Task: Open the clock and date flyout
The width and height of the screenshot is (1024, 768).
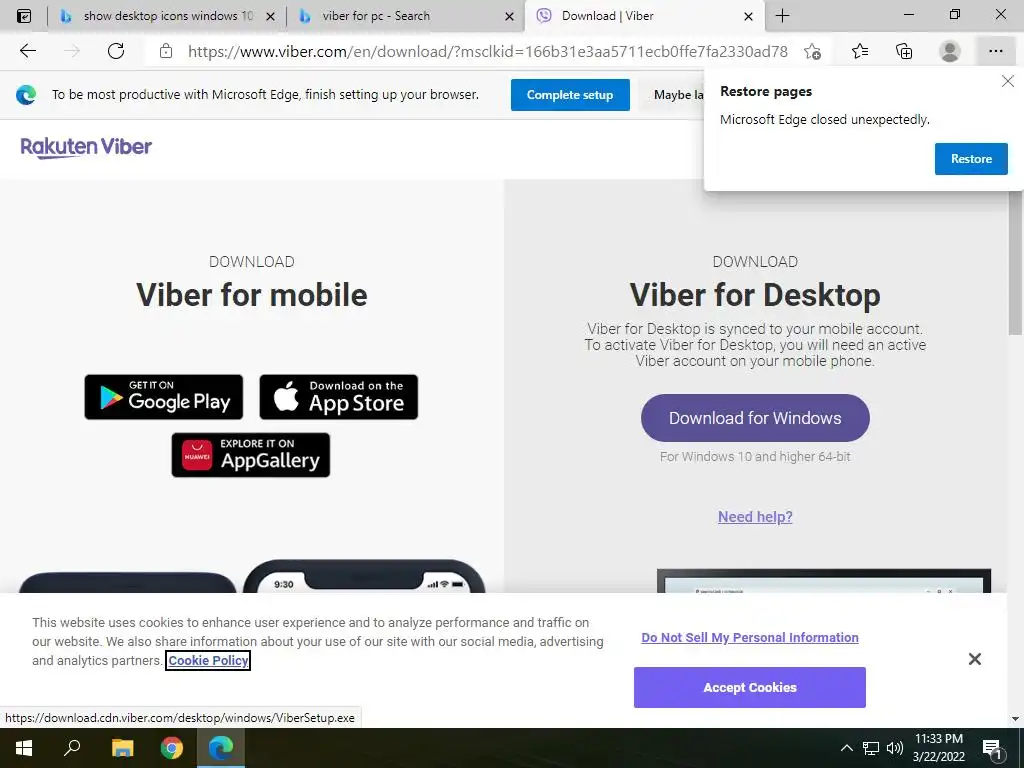Action: [938, 748]
